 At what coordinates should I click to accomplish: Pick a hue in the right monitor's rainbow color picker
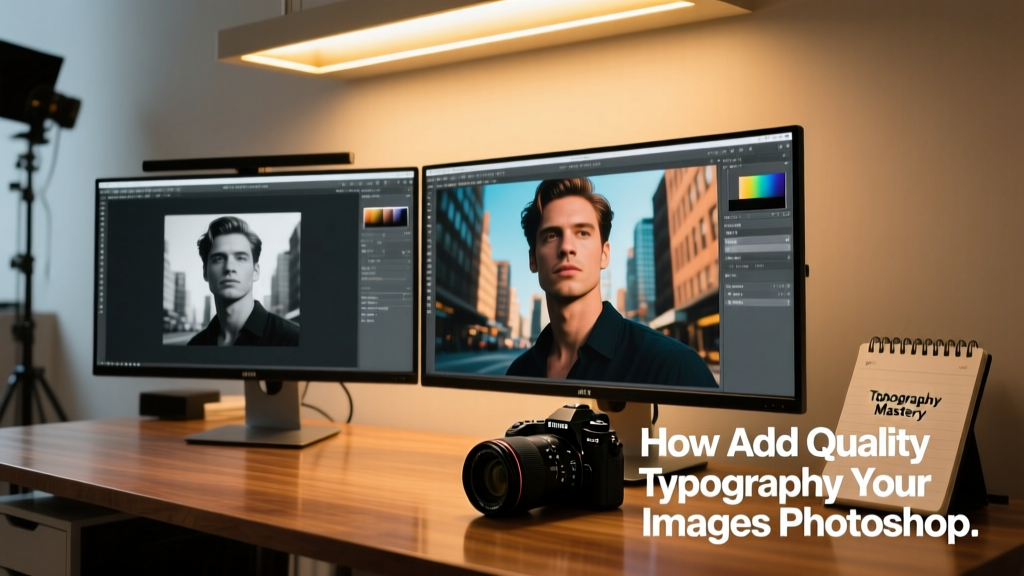click(x=761, y=185)
